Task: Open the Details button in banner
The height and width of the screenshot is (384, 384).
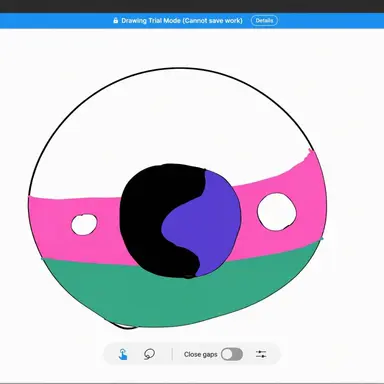Action: click(x=264, y=20)
